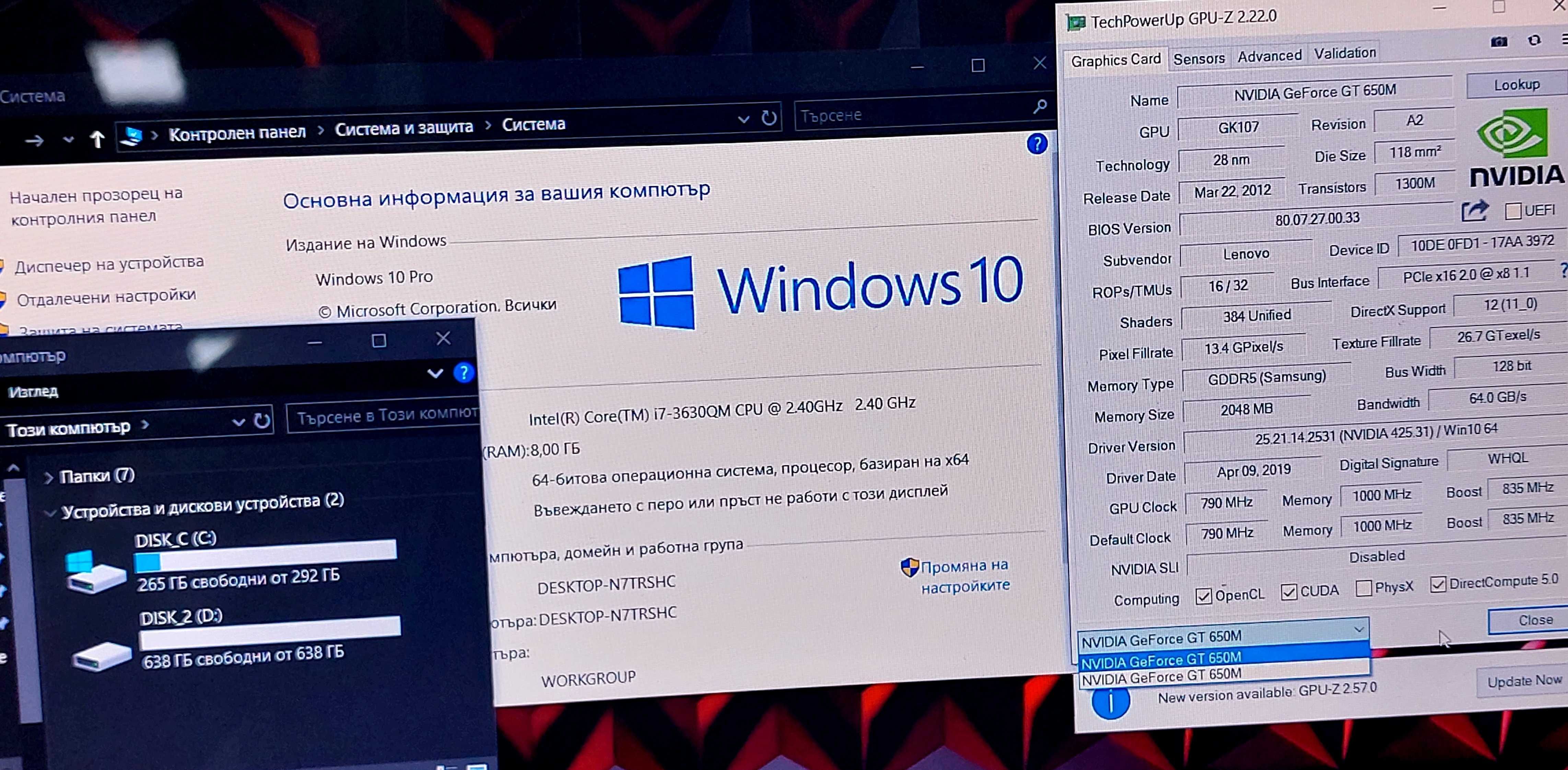This screenshot has width=1568, height=770.
Task: Click the forward arrow in System window
Action: (34, 141)
